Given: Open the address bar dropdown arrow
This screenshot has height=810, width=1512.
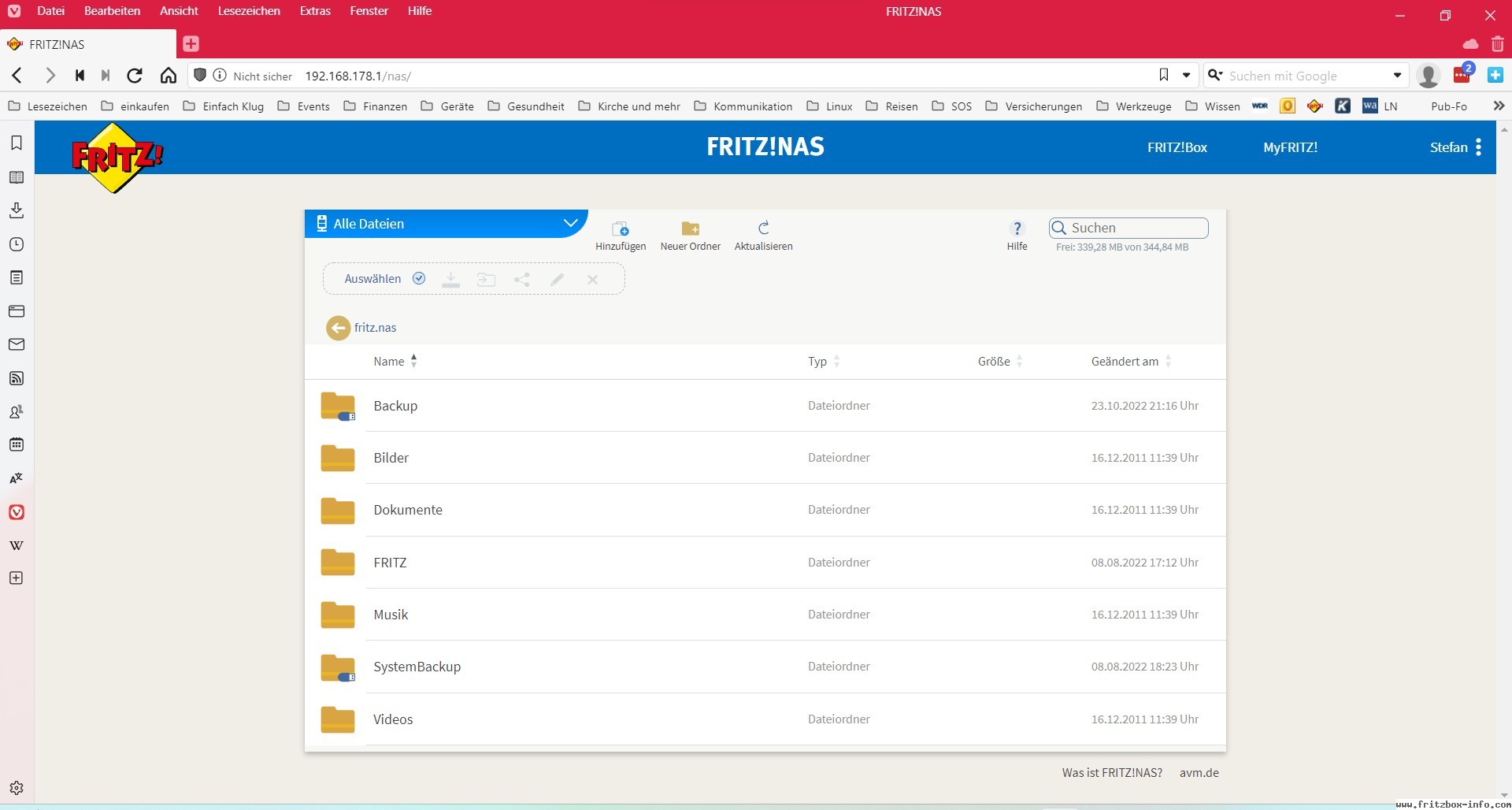Looking at the screenshot, I should 1186,76.
